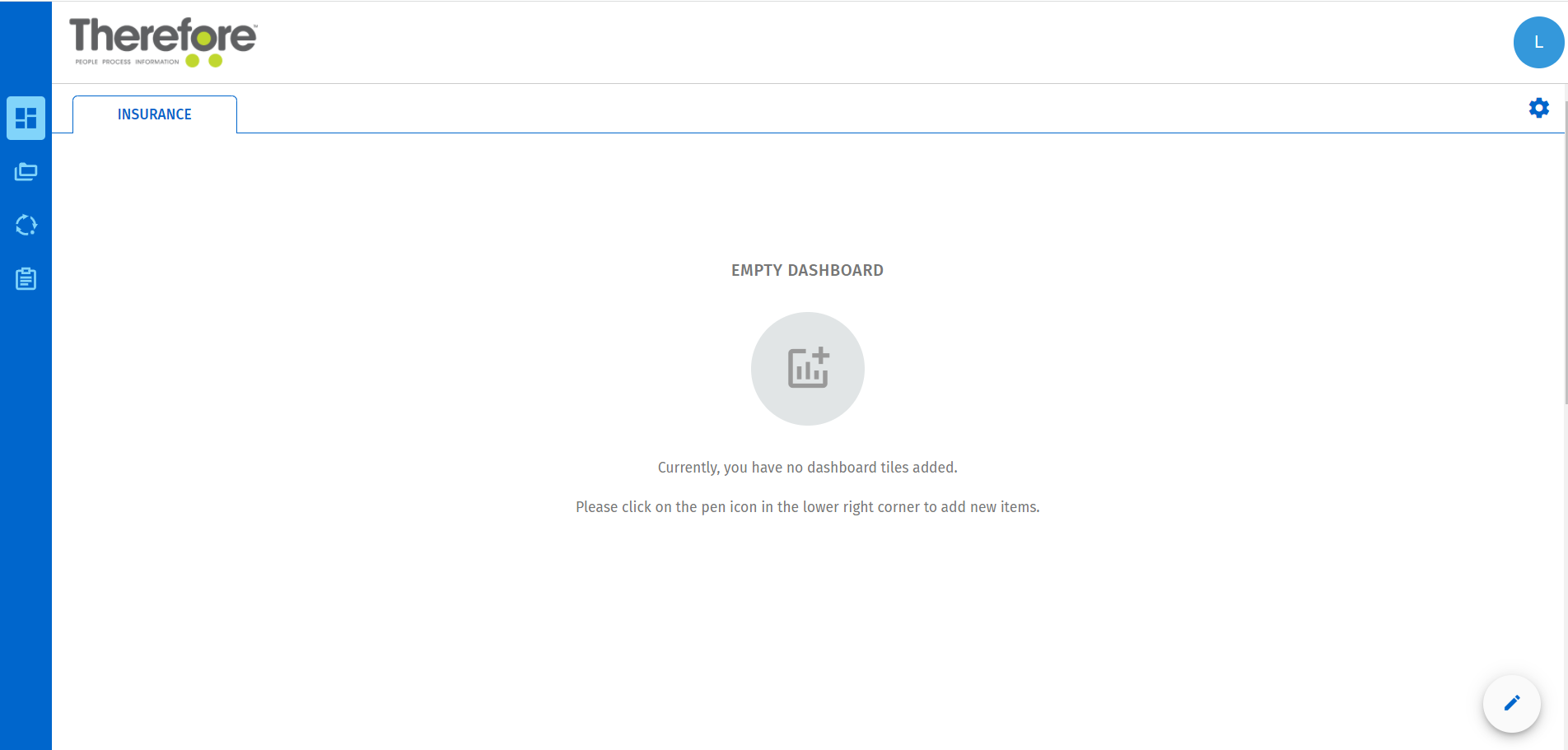1568x750 pixels.
Task: Open the Dashboard sidebar icon
Action: tap(26, 118)
